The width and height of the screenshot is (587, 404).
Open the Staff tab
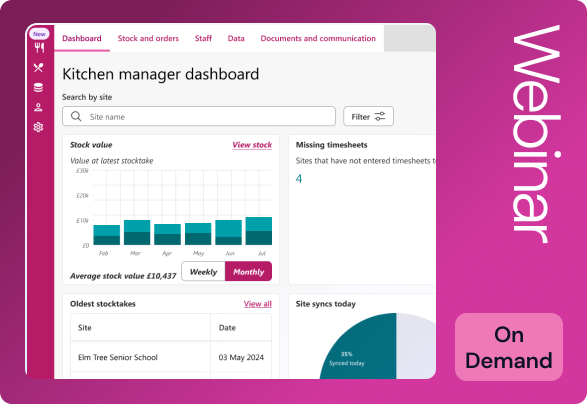tap(203, 38)
